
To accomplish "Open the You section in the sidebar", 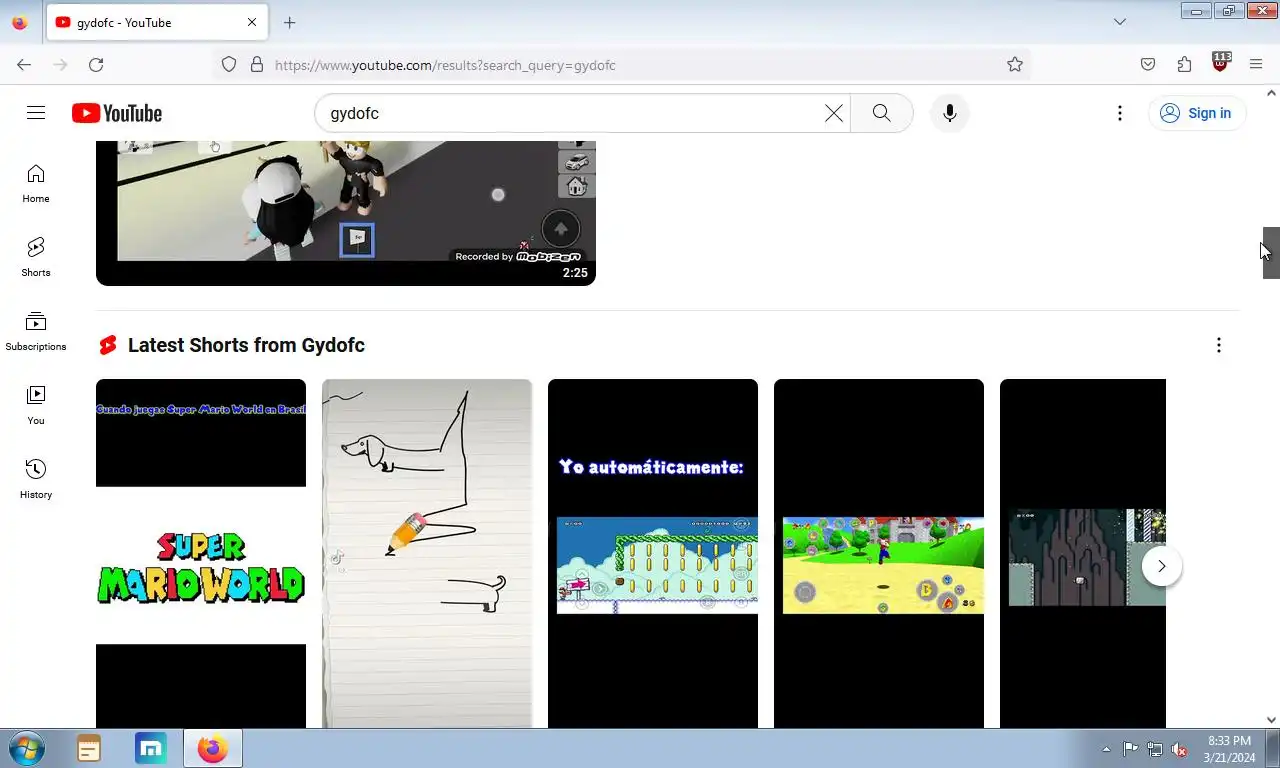I will coord(36,406).
